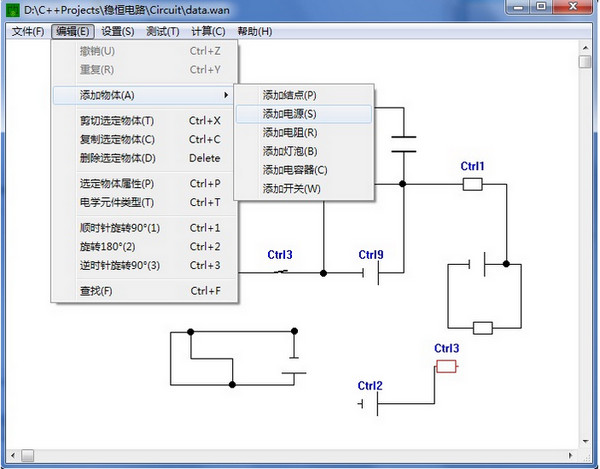
Task: Choose 添加灯泡(B) from the submenu
Action: [x=289, y=151]
